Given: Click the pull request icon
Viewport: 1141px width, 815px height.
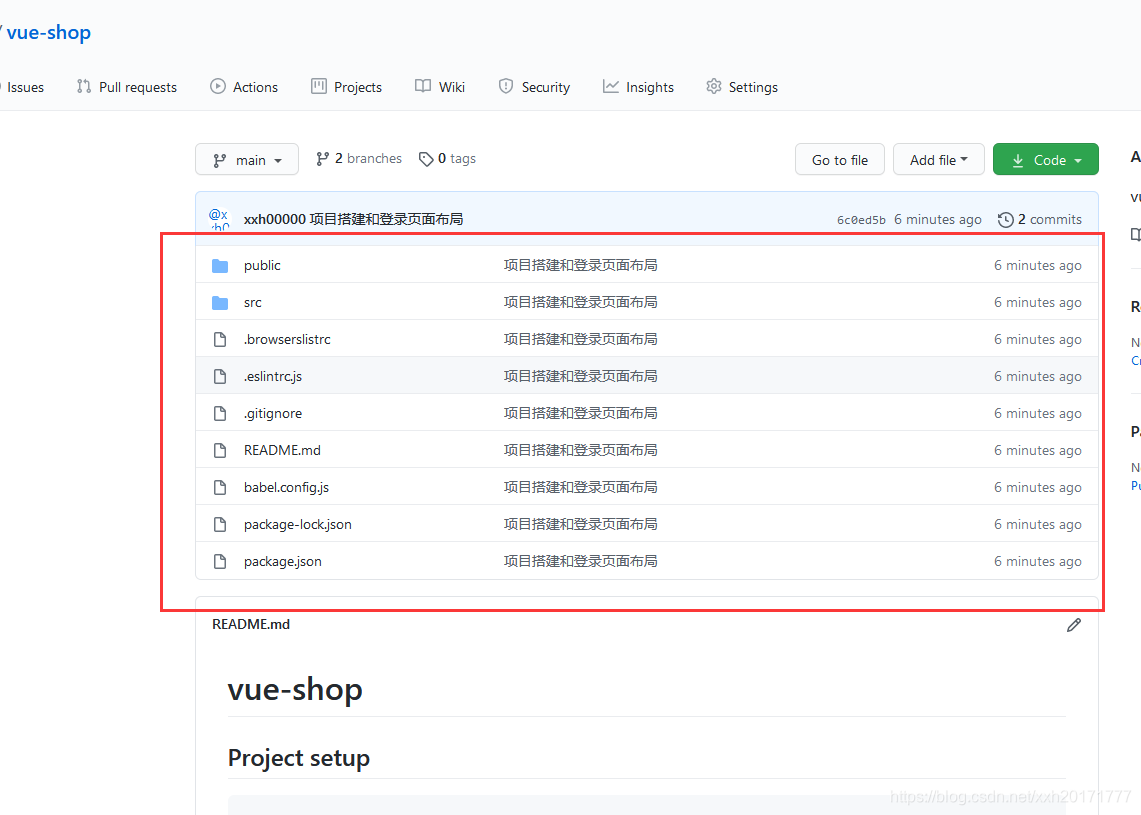Looking at the screenshot, I should (84, 87).
